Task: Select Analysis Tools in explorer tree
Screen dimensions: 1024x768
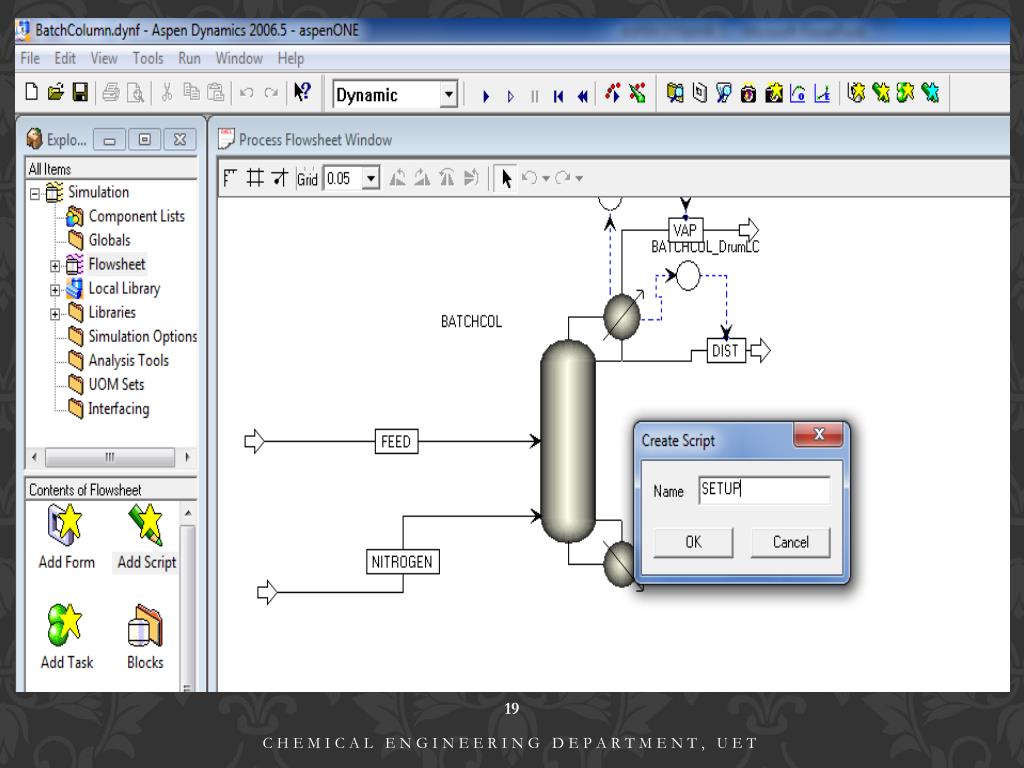Action: [129, 360]
